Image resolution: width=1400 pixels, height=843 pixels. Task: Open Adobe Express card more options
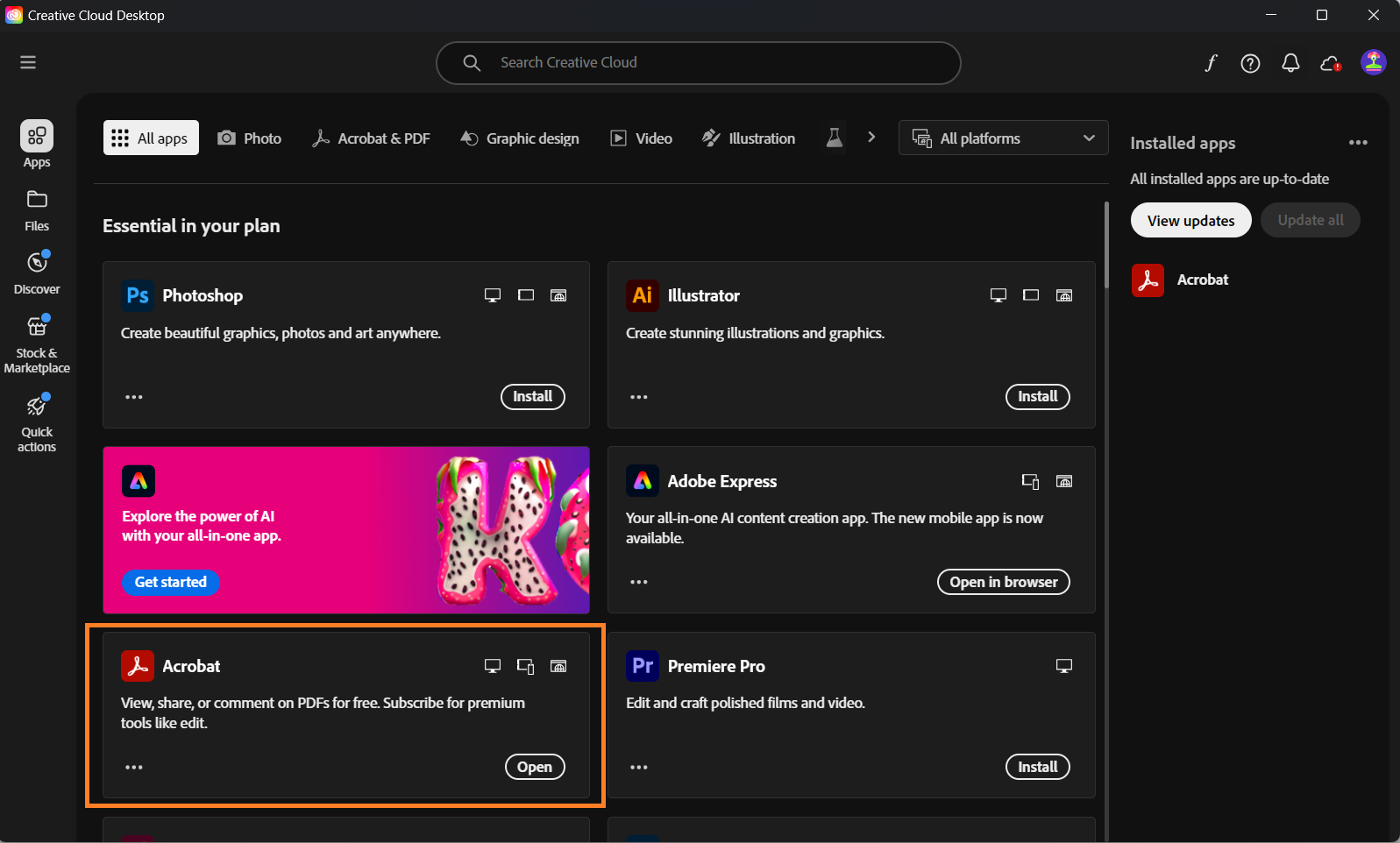(x=639, y=582)
